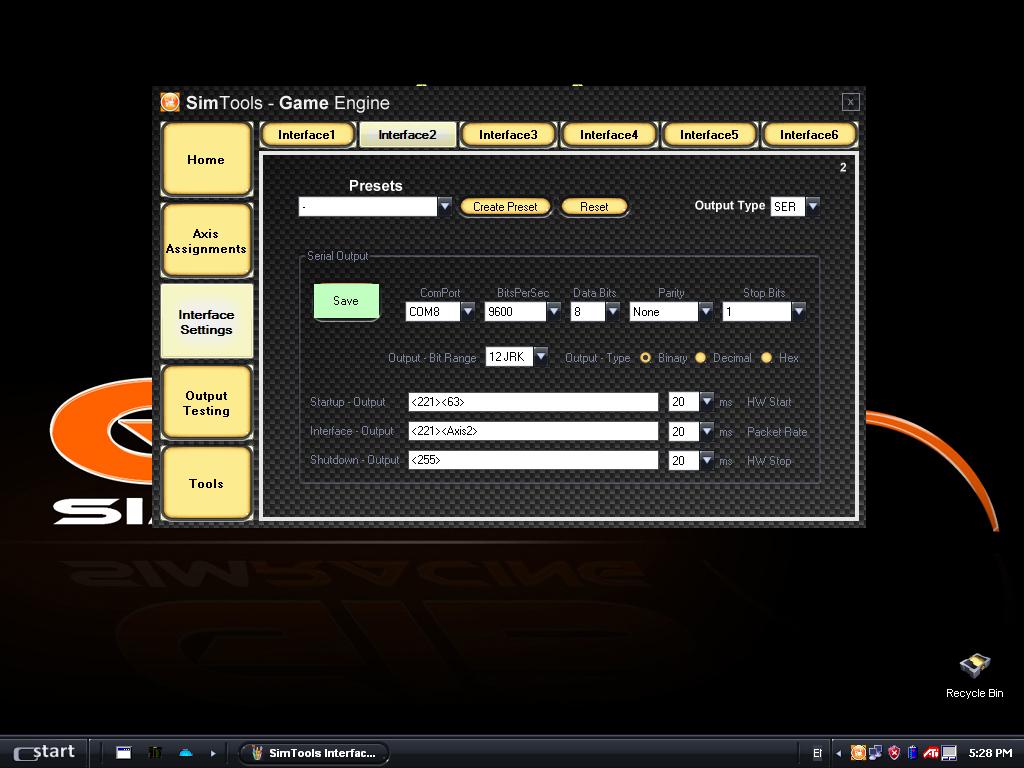Screen dimensions: 1024x768
Task: Open the Packet Rate ms dropdown
Action: pyautogui.click(x=707, y=431)
